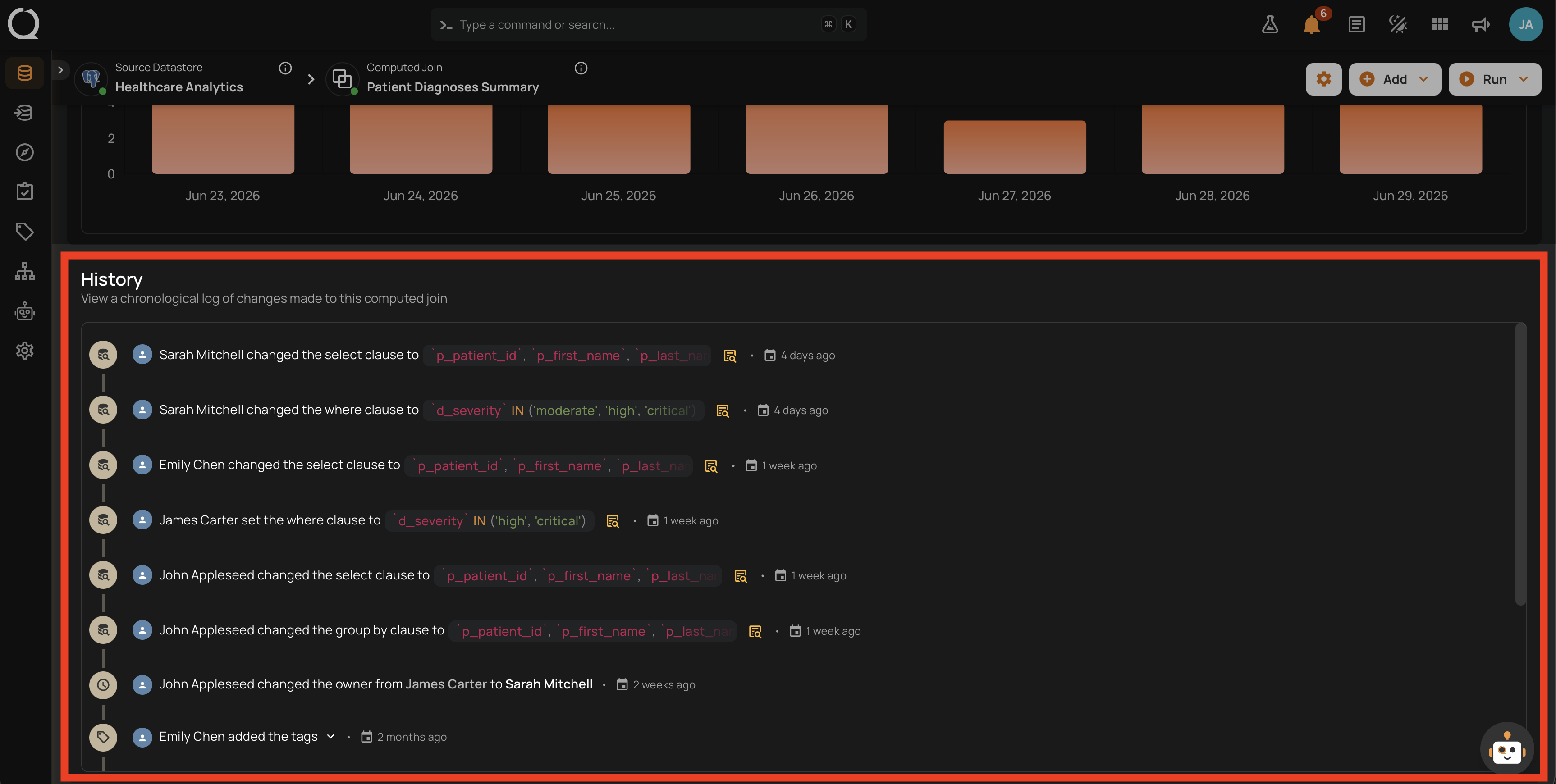Screen dimensions: 1556x784
Task: Click the "2 weeks ago" timestamp
Action: [x=663, y=685]
